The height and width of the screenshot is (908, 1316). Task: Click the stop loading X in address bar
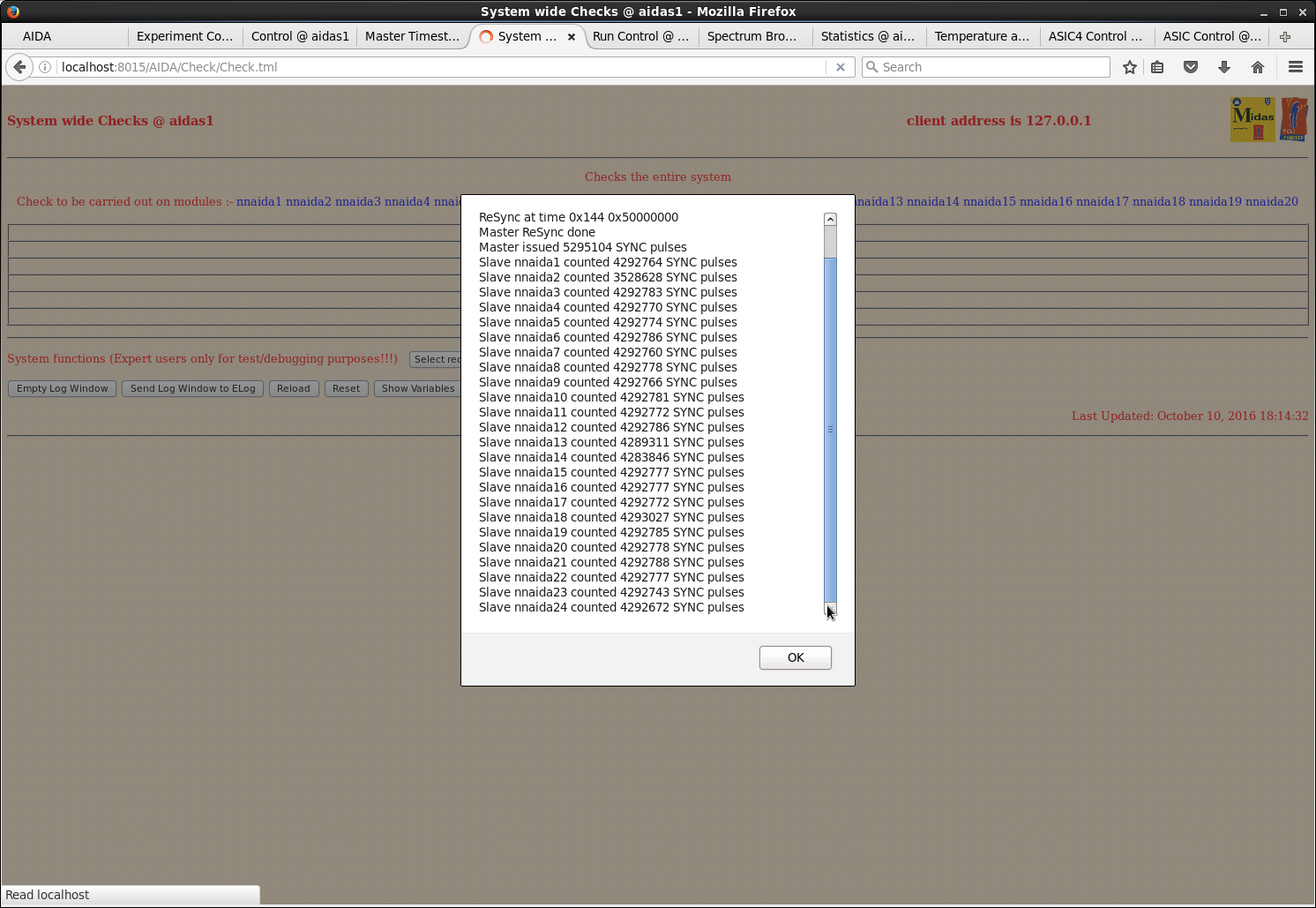(841, 67)
